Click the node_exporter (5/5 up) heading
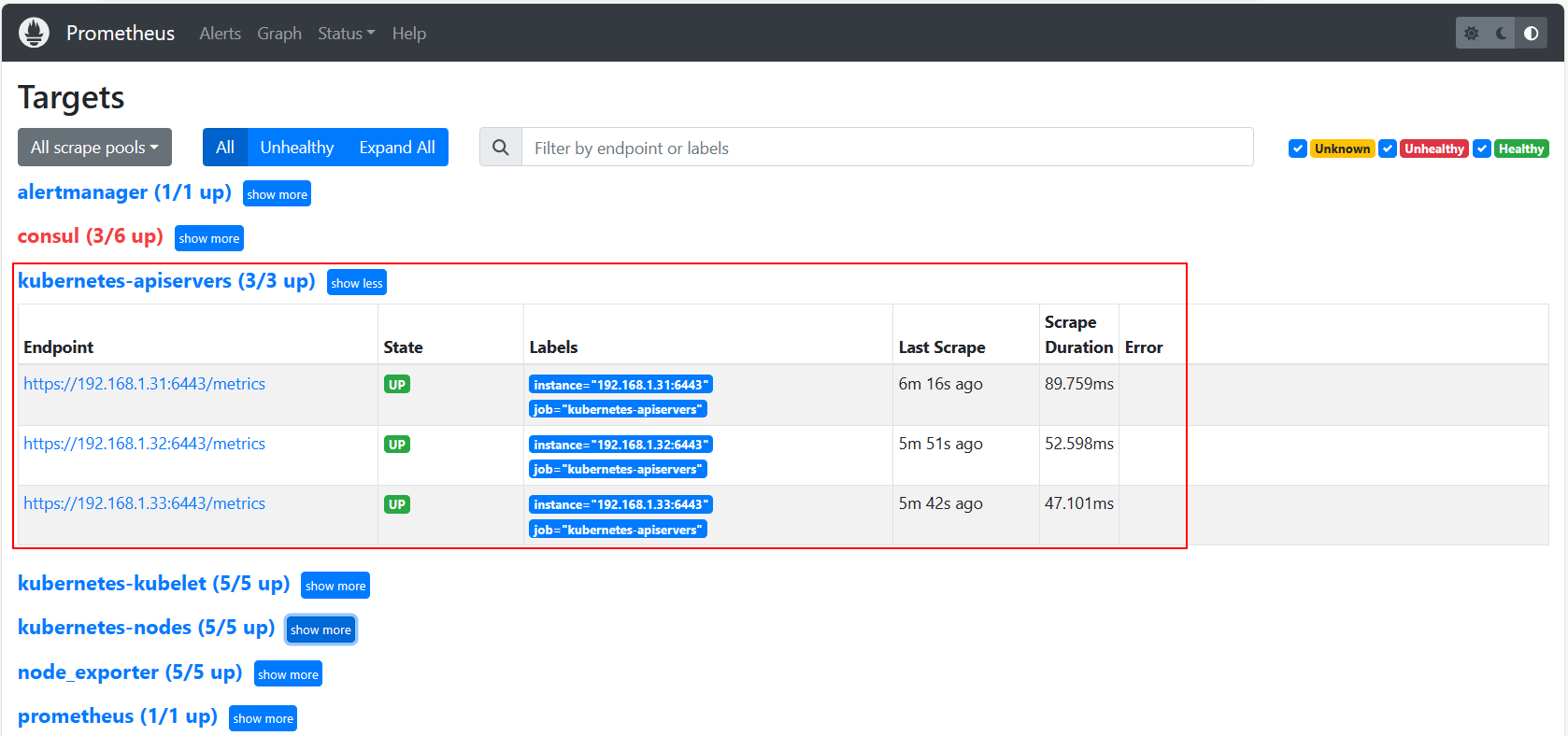Screen dimensions: 1568x736 coord(130,672)
